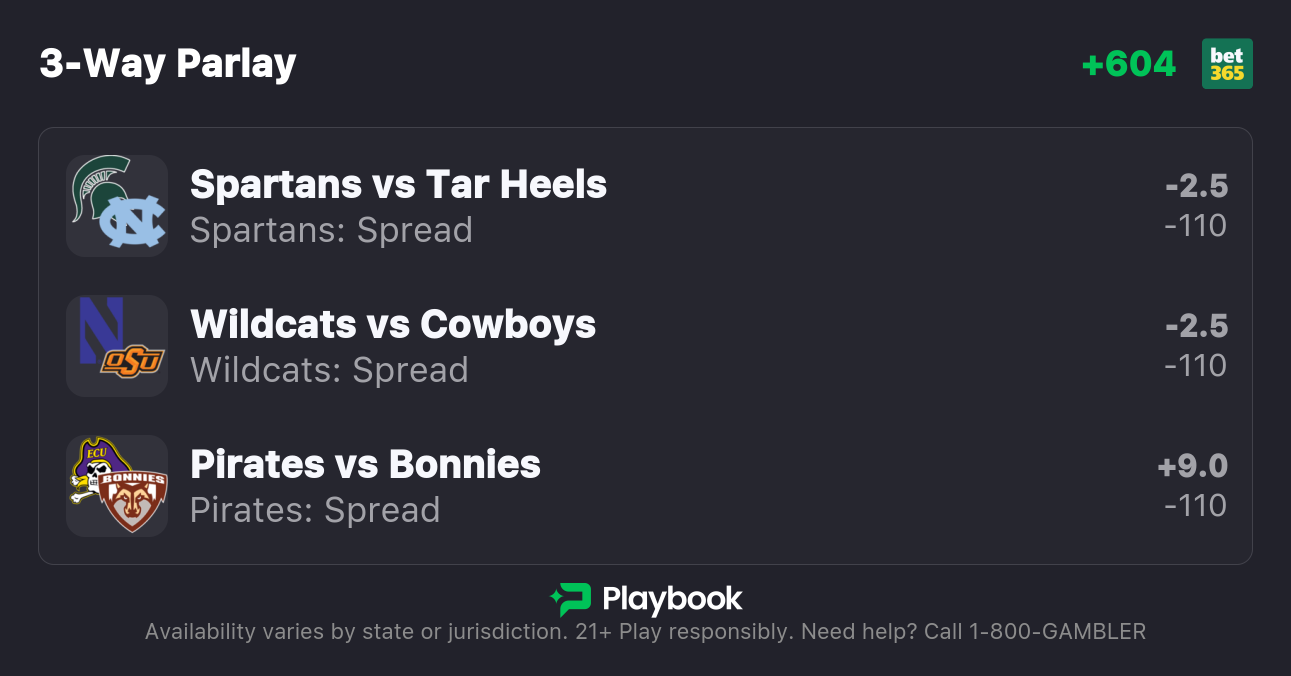Click the Spartans -2.5 spread value
Viewport: 1291px width, 676px height.
click(x=1196, y=186)
